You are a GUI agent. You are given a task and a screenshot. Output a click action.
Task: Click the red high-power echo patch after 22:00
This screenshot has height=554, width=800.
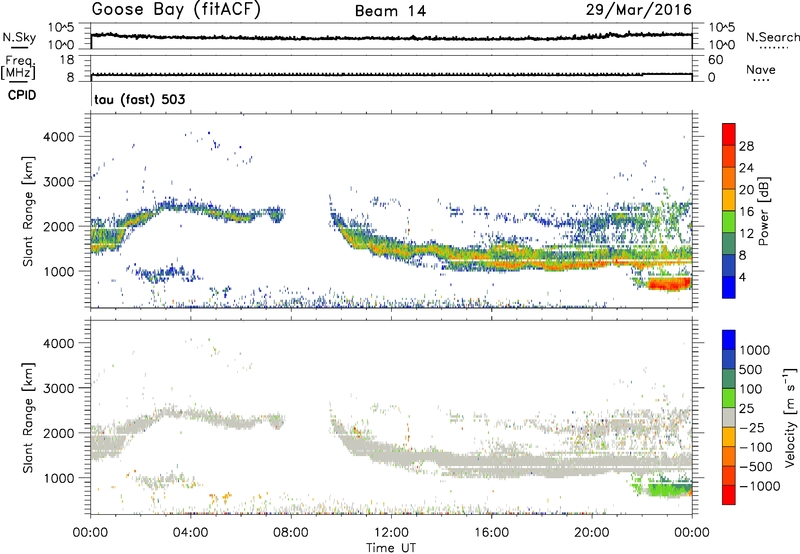pyautogui.click(x=669, y=283)
